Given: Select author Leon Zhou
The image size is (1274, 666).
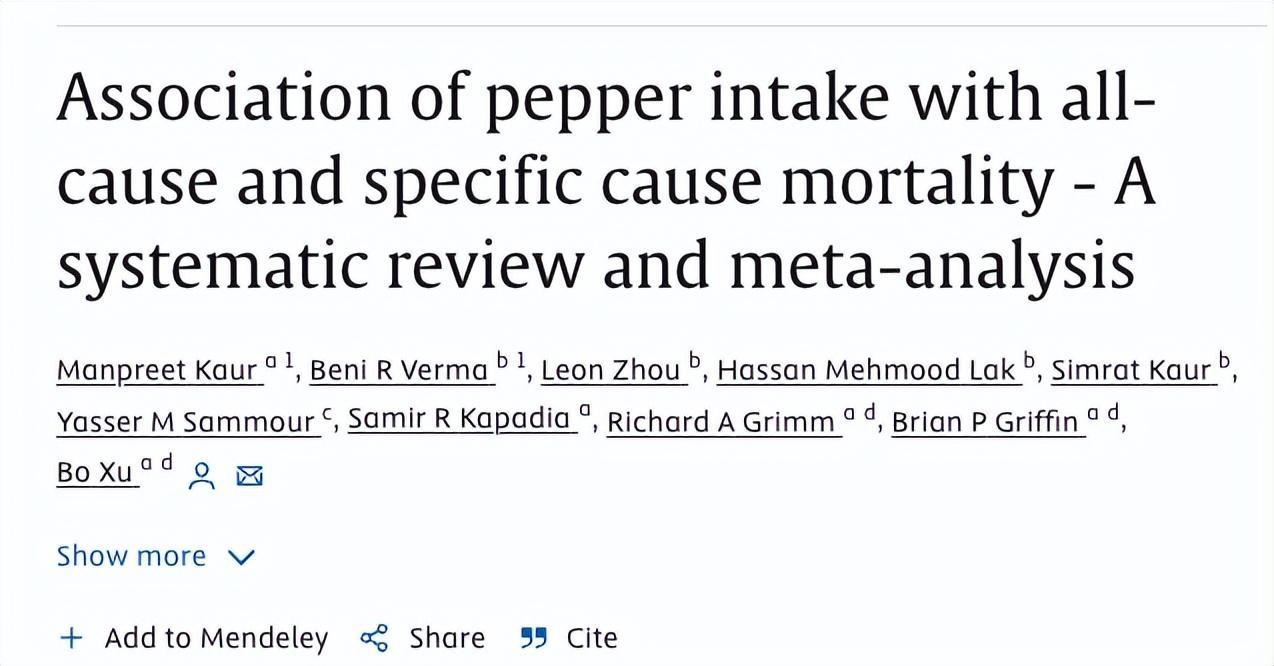Looking at the screenshot, I should (x=611, y=371).
